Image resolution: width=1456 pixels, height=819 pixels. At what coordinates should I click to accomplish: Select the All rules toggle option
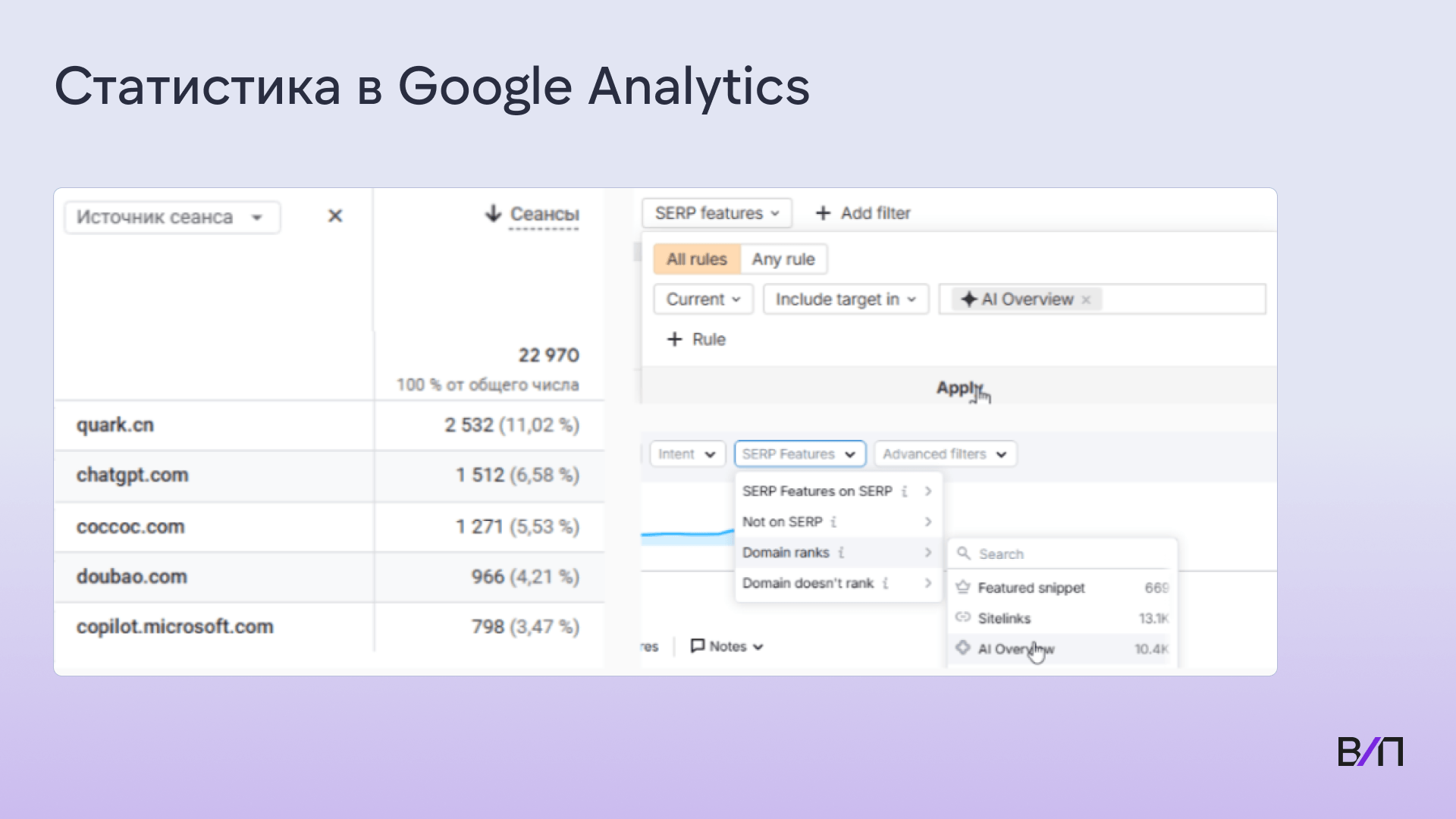click(x=696, y=259)
